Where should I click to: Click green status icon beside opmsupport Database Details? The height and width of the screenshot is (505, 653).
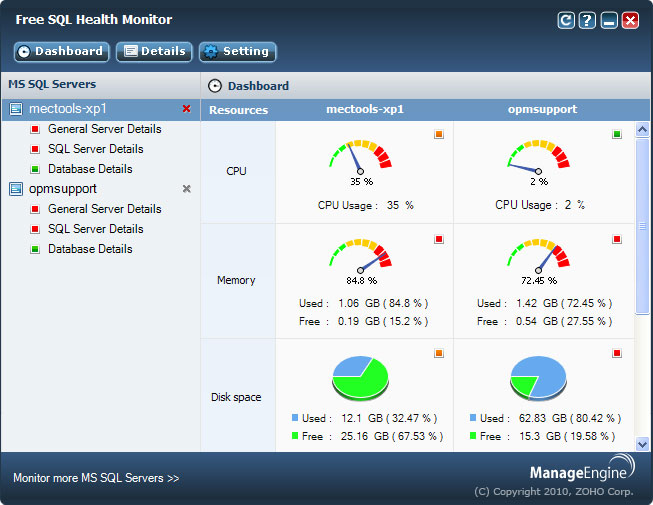pyautogui.click(x=35, y=249)
